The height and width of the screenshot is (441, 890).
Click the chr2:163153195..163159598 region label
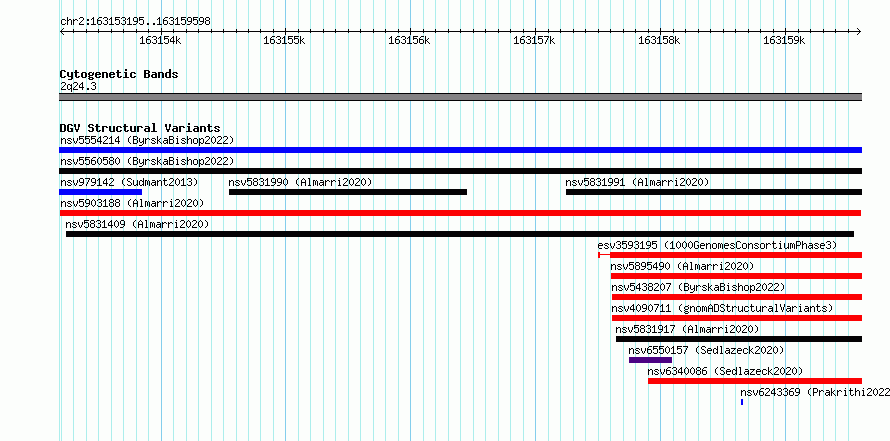coord(135,21)
